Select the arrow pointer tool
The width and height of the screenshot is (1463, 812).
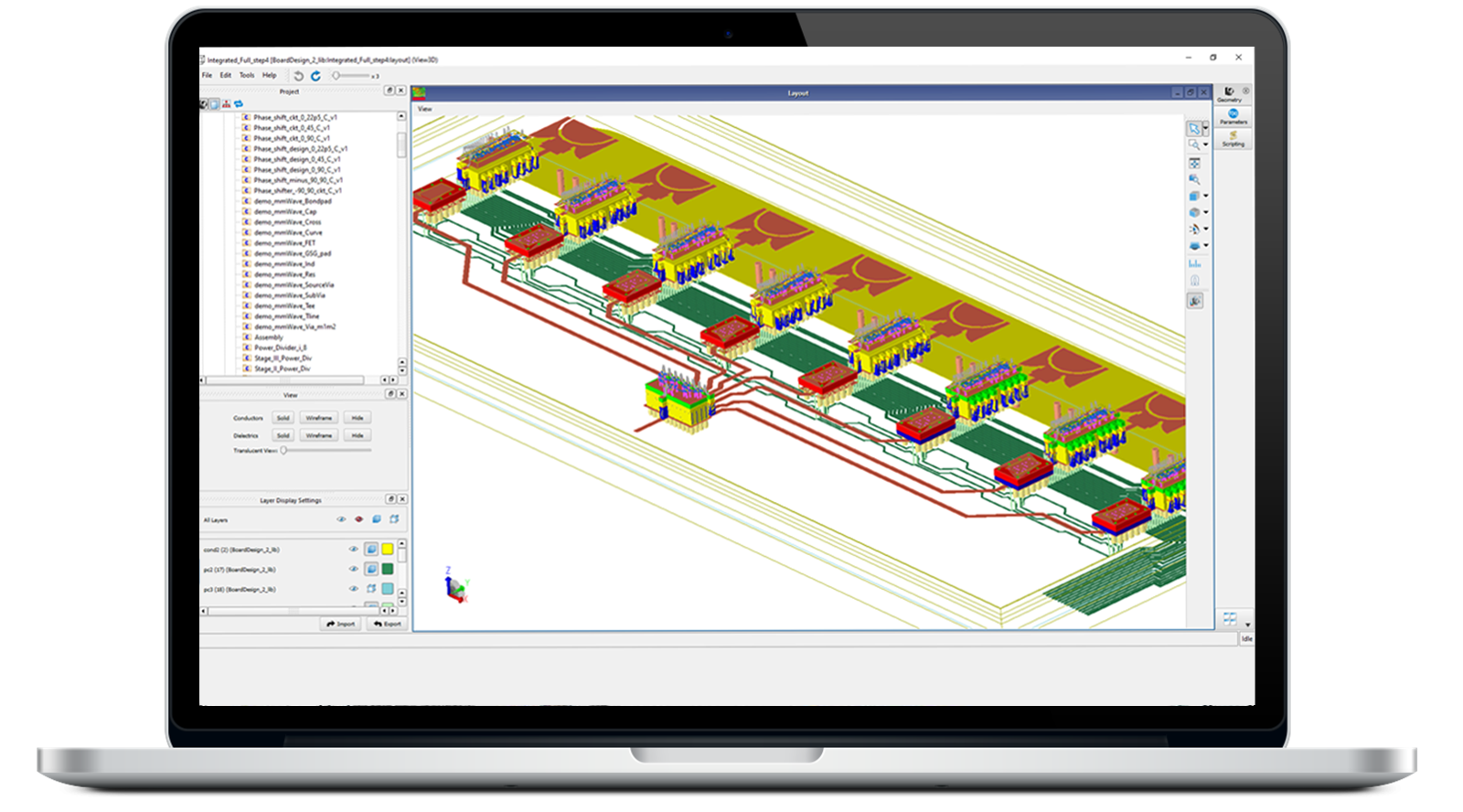(1194, 129)
